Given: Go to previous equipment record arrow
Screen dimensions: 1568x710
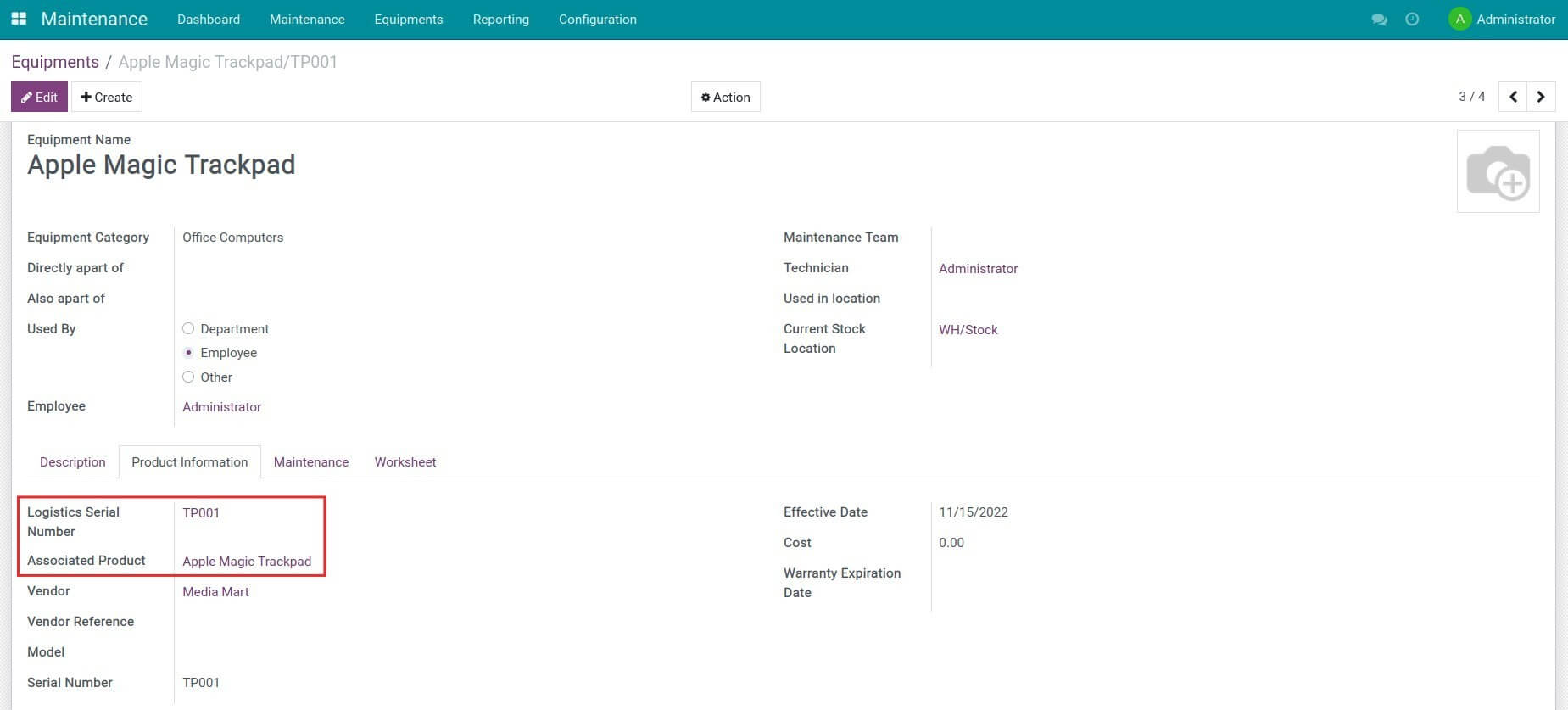Looking at the screenshot, I should pyautogui.click(x=1513, y=97).
